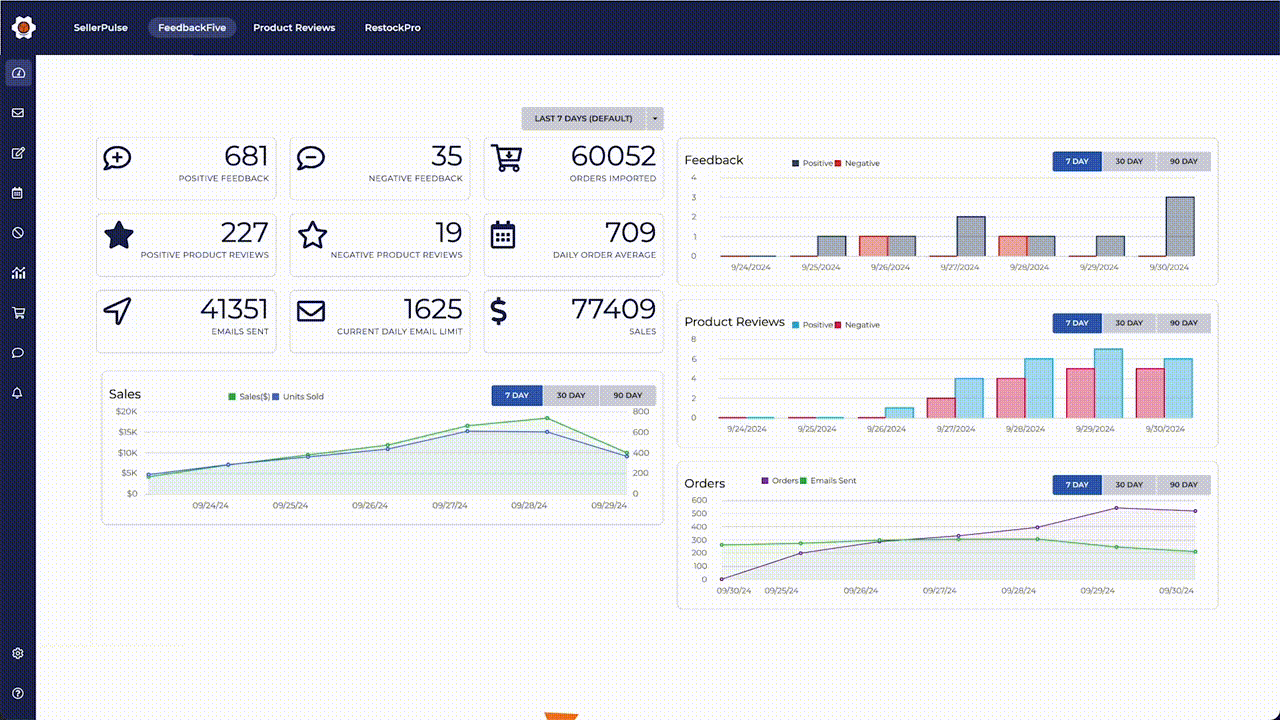Click the notification bell icon in sidebar
Viewport: 1280px width, 720px height.
pyautogui.click(x=18, y=393)
